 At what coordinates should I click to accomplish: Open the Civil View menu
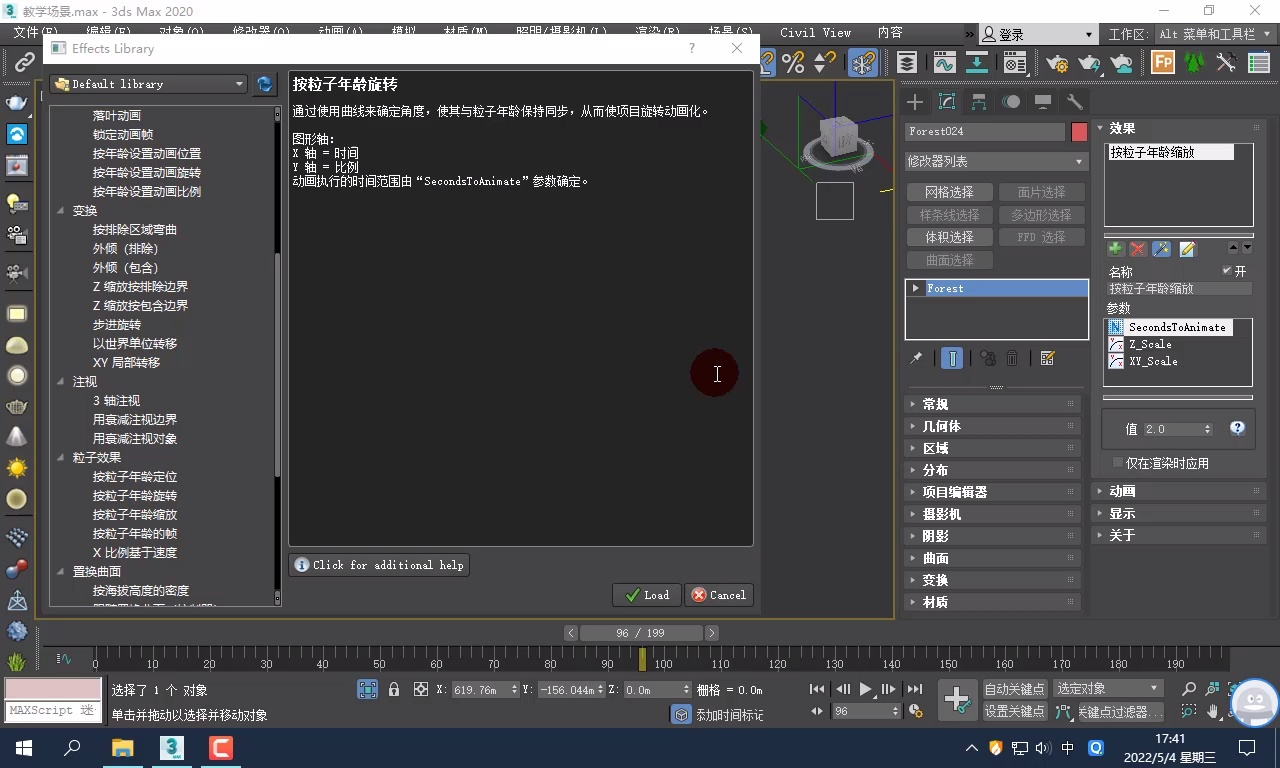point(815,32)
